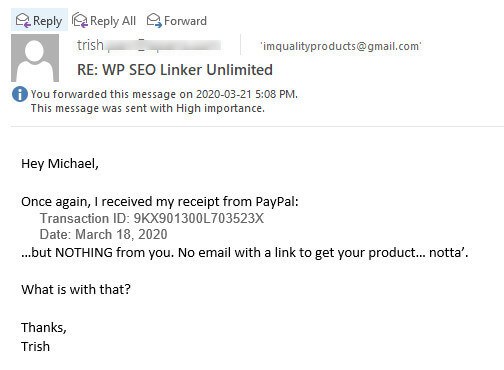The image size is (504, 370).
Task: Click the 'You forwarded this message' info line
Action: [164, 94]
